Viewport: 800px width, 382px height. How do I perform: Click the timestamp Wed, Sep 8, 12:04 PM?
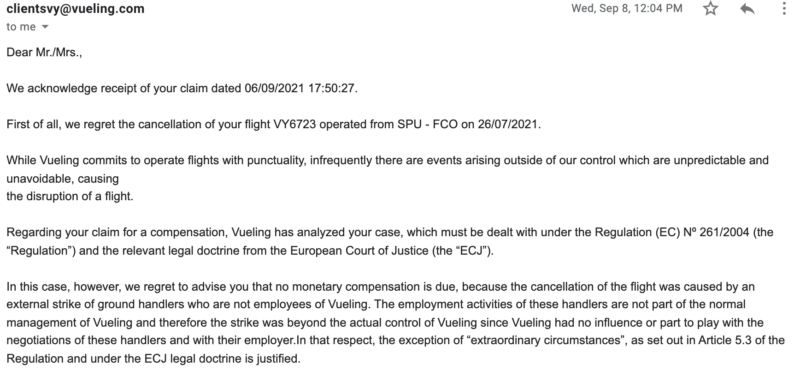627,9
